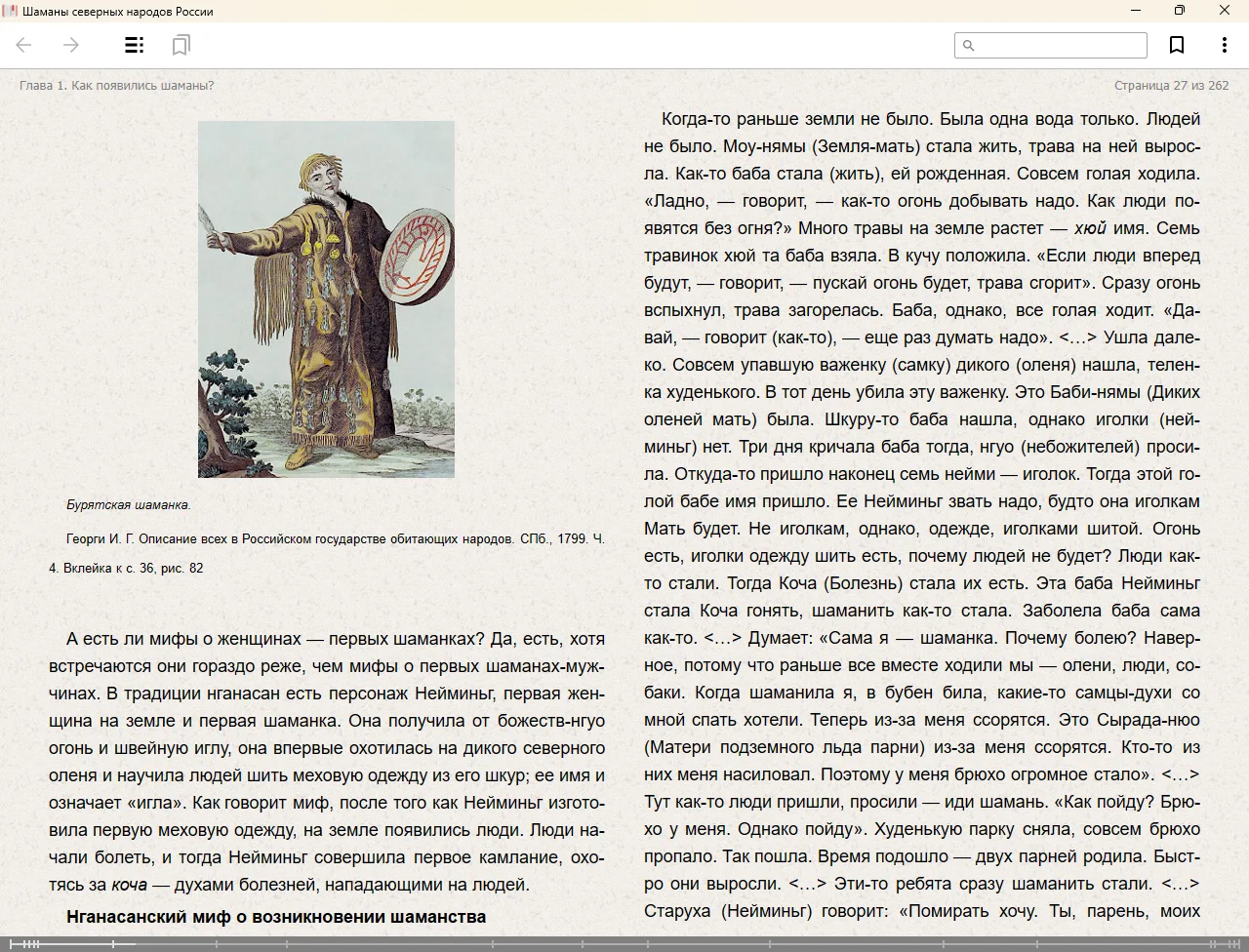Go back using the left arrow
The width and height of the screenshot is (1249, 952).
tap(24, 45)
